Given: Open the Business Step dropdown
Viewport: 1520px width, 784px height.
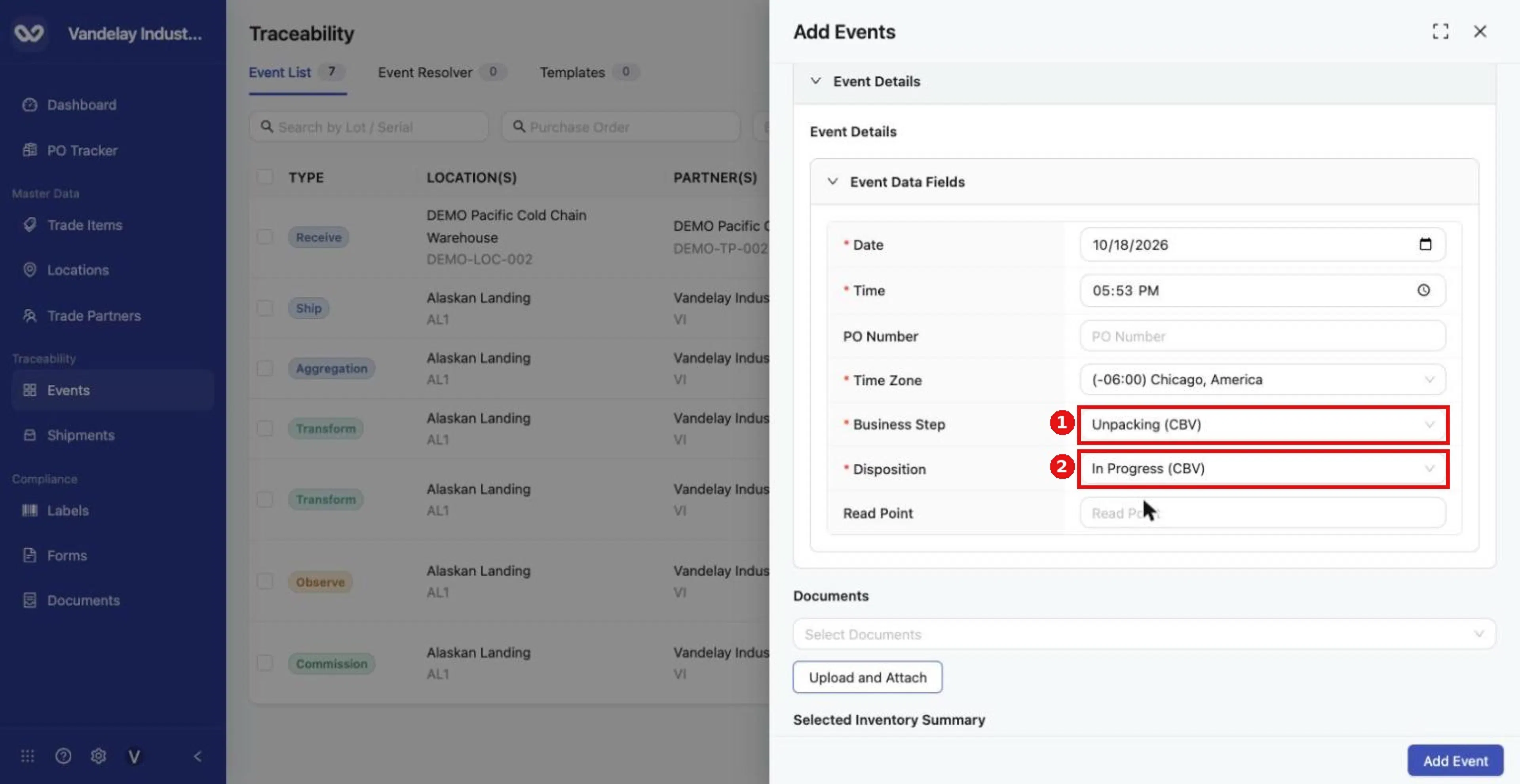Looking at the screenshot, I should (x=1263, y=425).
